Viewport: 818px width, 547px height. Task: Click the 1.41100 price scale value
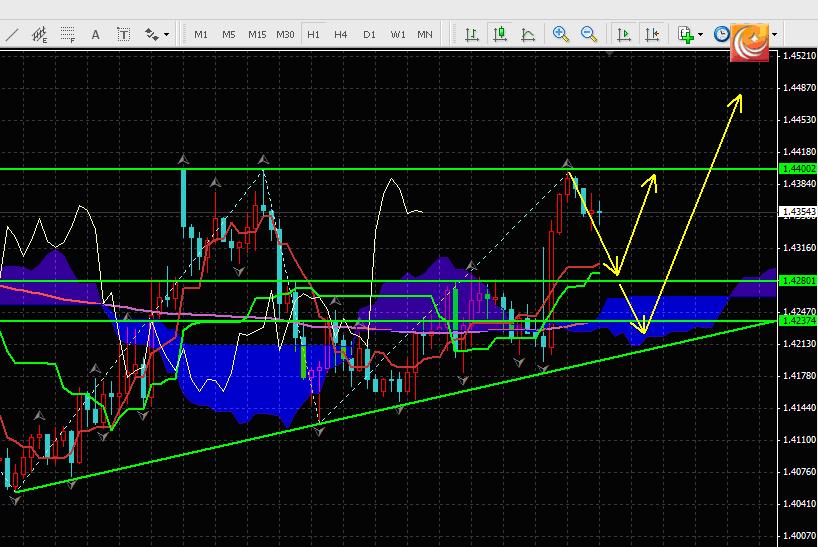coord(799,440)
